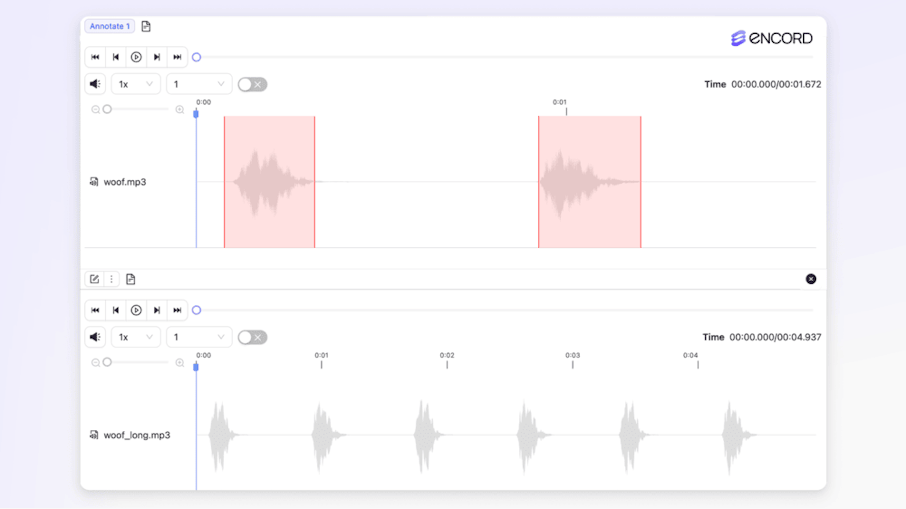Click zoom-in magnifier for woof.mp3 waveform
This screenshot has height=509, width=906.
tap(180, 109)
